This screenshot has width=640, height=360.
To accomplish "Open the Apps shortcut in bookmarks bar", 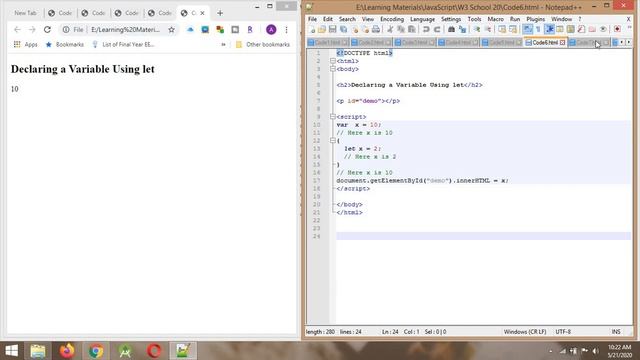I will [25, 44].
